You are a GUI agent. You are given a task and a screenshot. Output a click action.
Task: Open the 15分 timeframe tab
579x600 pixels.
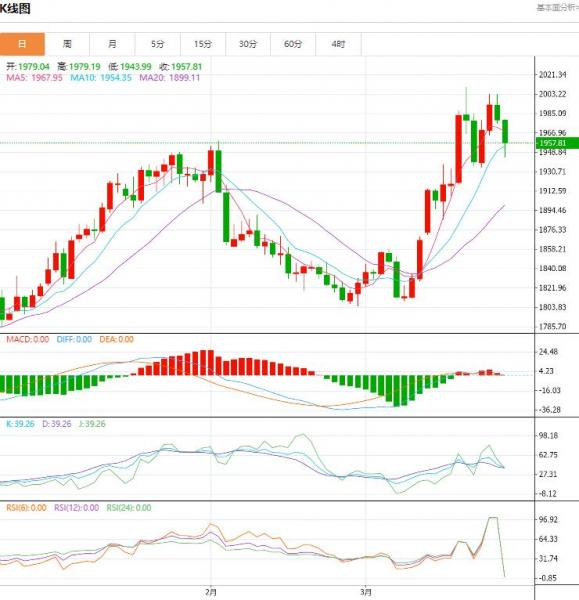(x=203, y=44)
